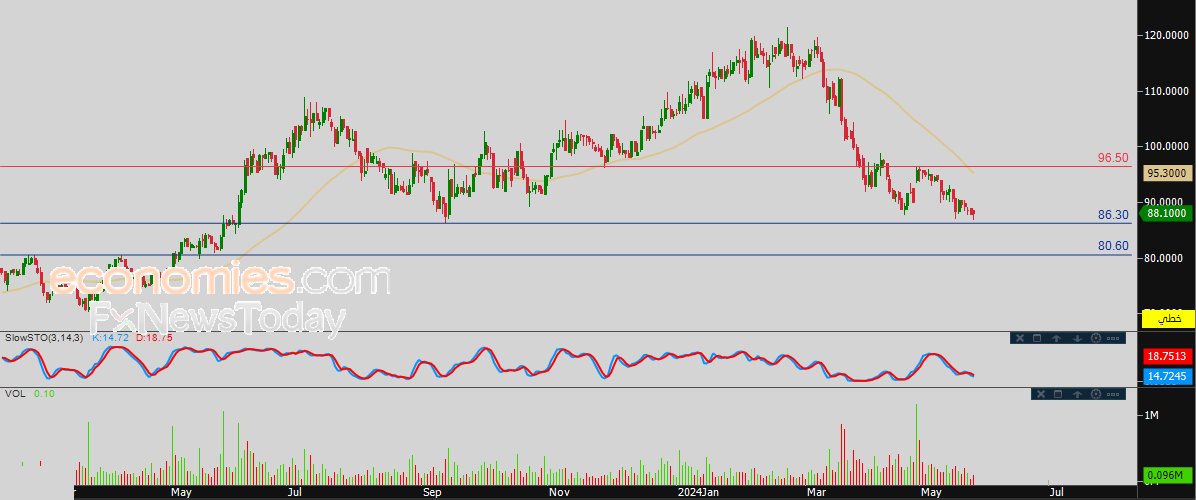This screenshot has height=500, width=1196.
Task: Maximize the SlowSTO indicator panel
Action: coord(1037,338)
